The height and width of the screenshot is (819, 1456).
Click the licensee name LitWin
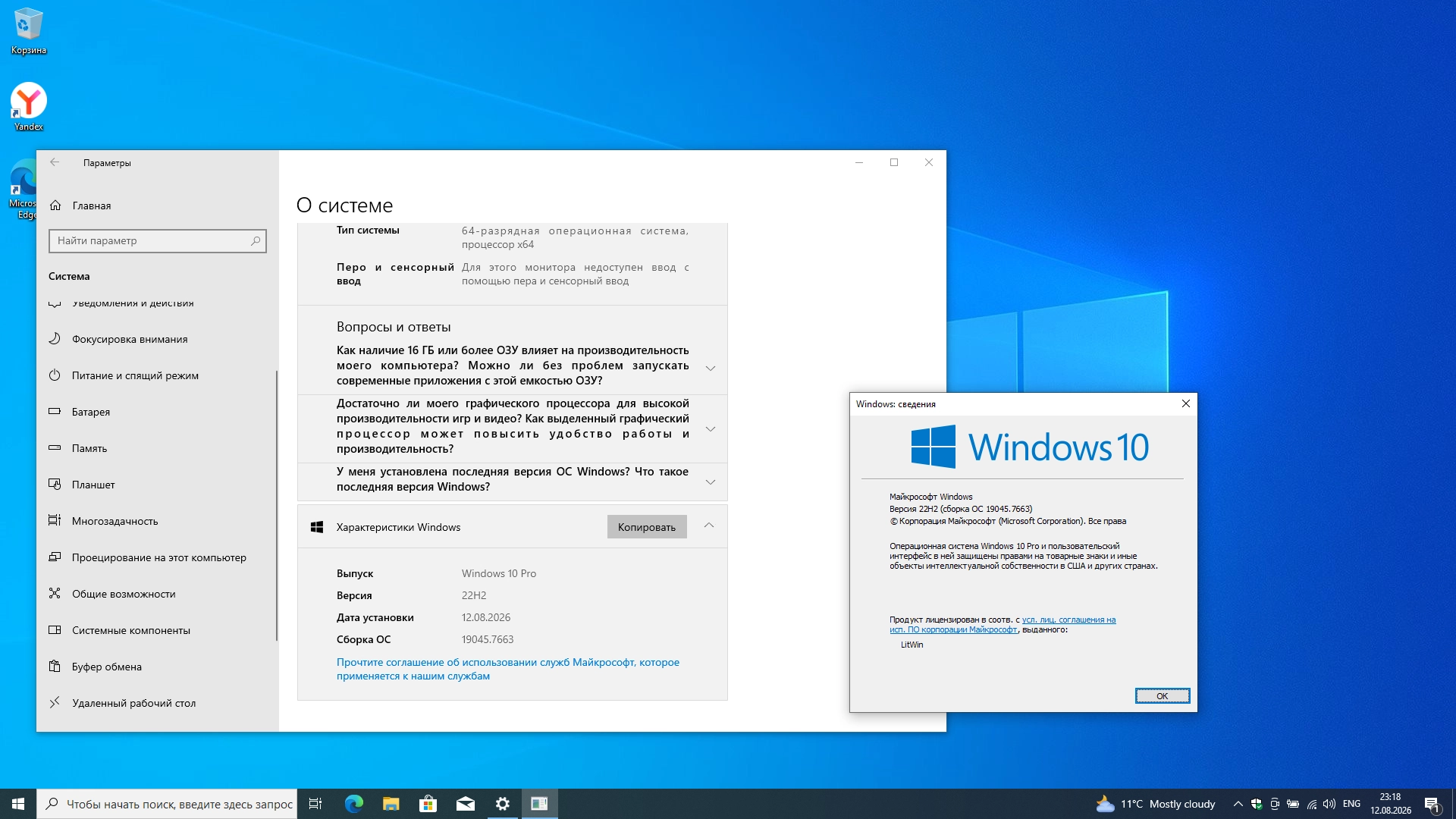(x=912, y=645)
